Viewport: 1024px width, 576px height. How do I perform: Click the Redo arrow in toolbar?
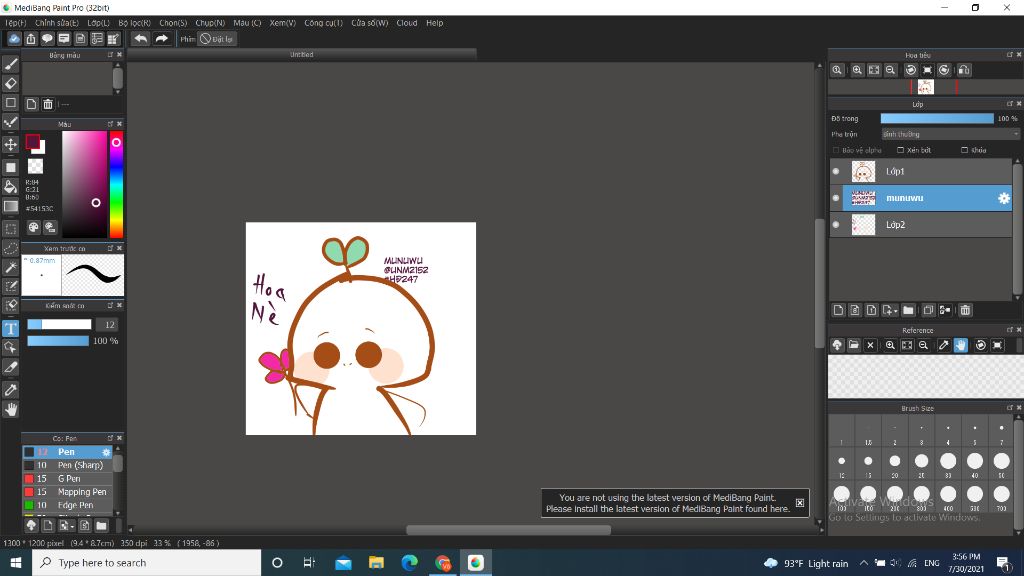(161, 39)
